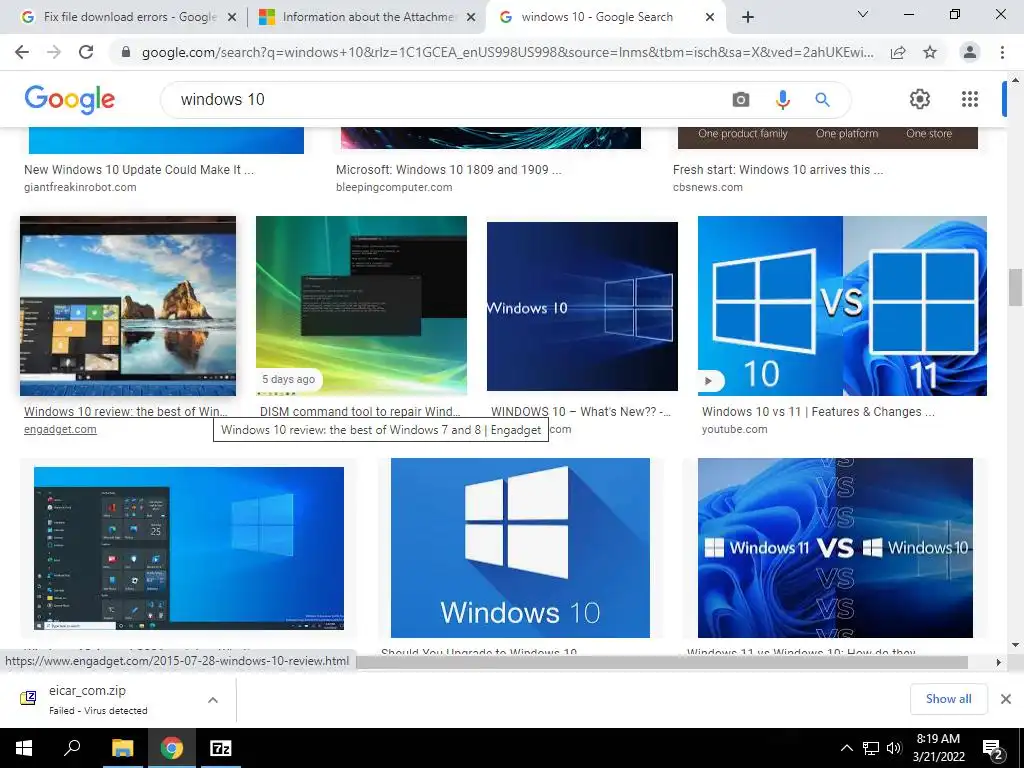This screenshot has height=768, width=1024.
Task: Click the vertical page scrollbar thumb
Action: (1015, 287)
